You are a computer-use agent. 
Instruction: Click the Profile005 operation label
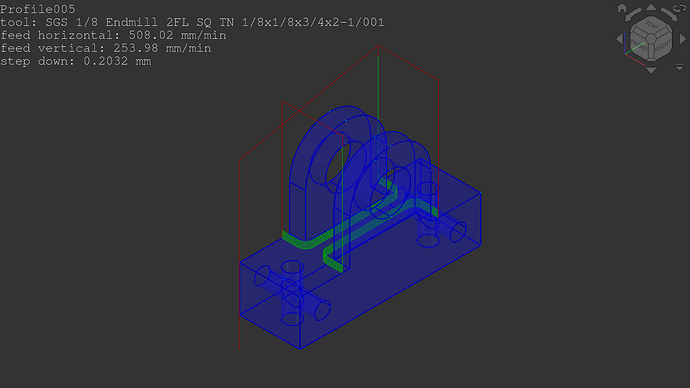(38, 9)
